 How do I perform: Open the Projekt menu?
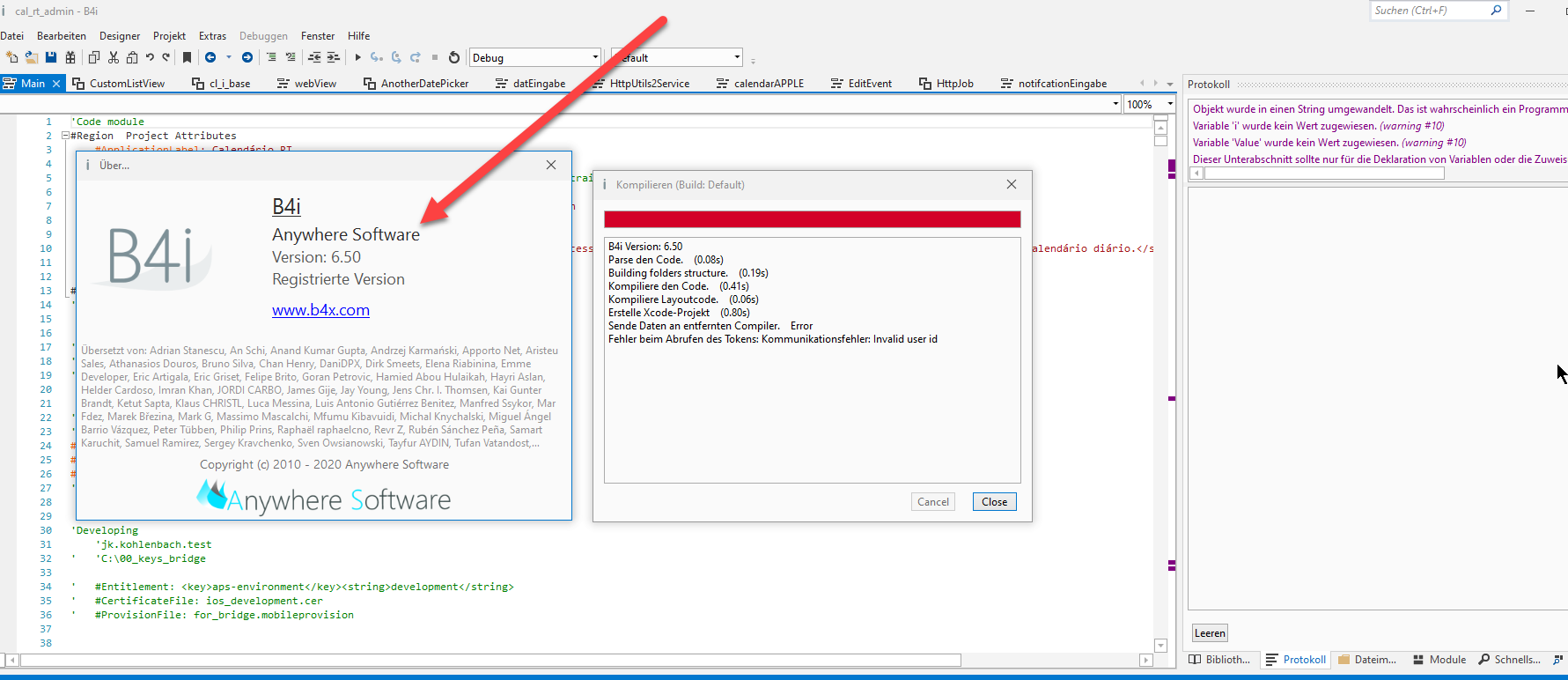click(169, 36)
